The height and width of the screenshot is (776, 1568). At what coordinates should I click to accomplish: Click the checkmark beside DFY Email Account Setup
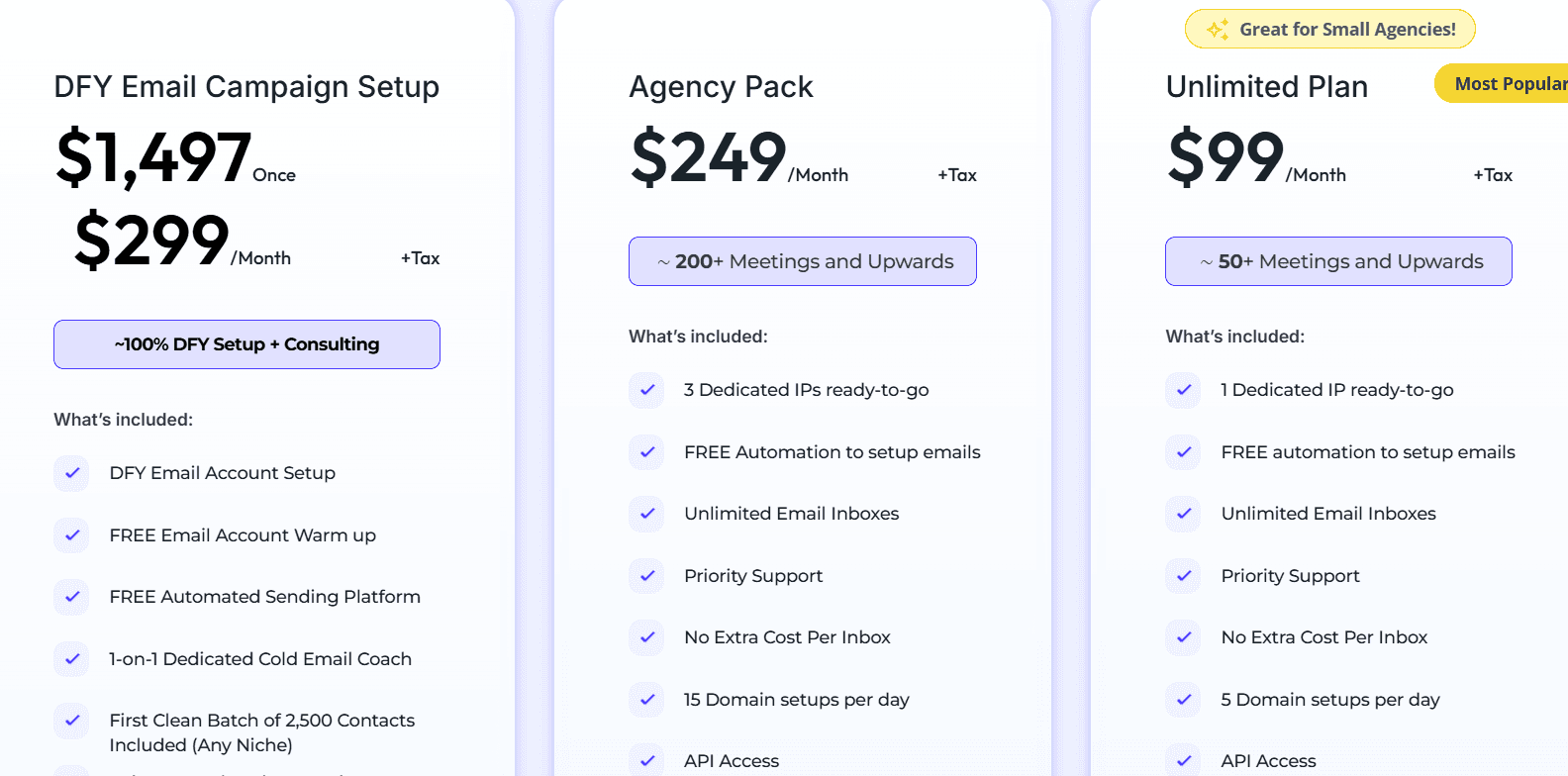pyautogui.click(x=71, y=473)
